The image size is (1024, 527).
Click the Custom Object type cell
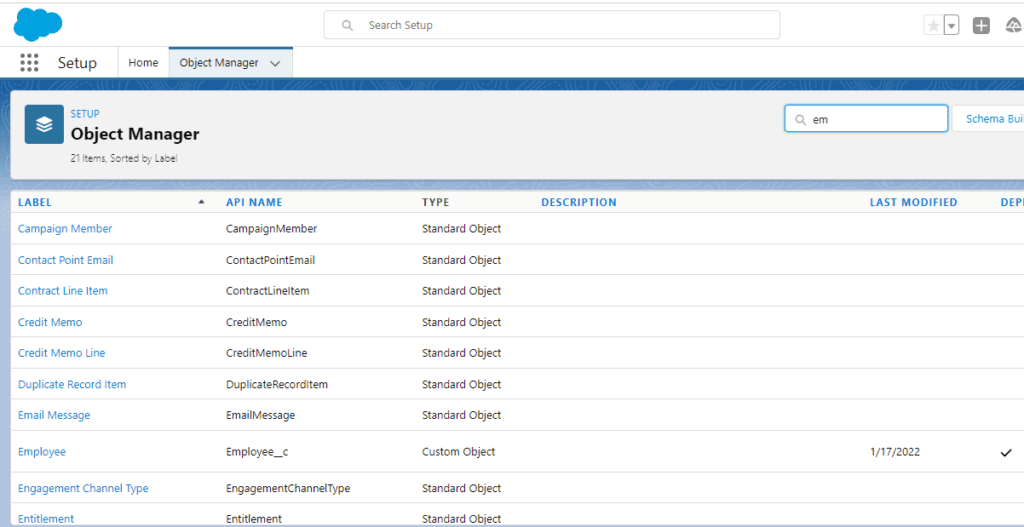tap(458, 451)
